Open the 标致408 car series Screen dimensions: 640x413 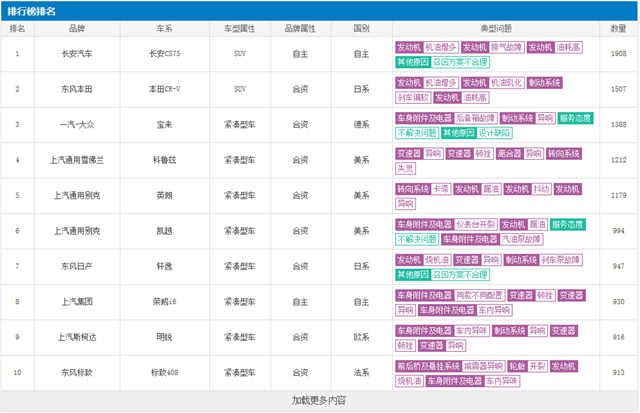point(164,373)
